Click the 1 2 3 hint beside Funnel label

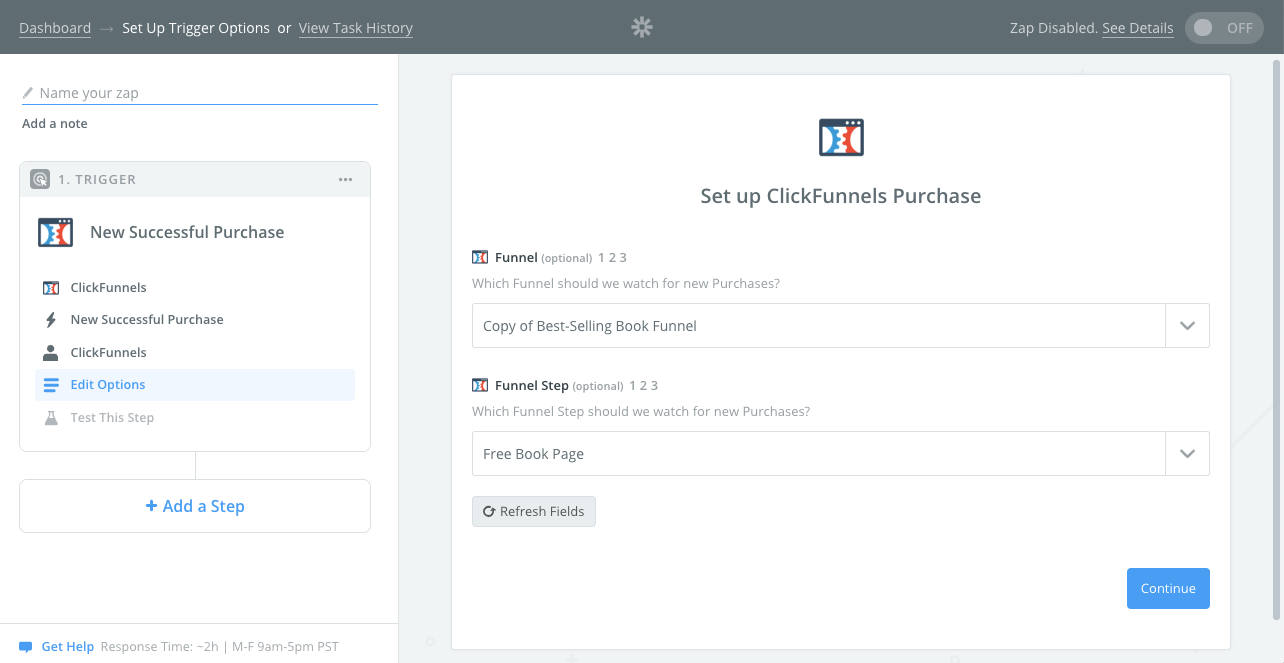612,257
